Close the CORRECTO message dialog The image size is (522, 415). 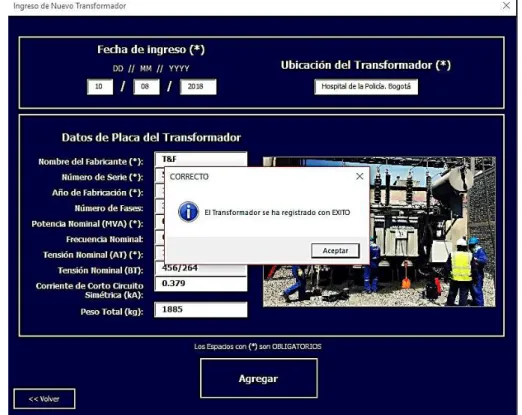click(x=359, y=176)
